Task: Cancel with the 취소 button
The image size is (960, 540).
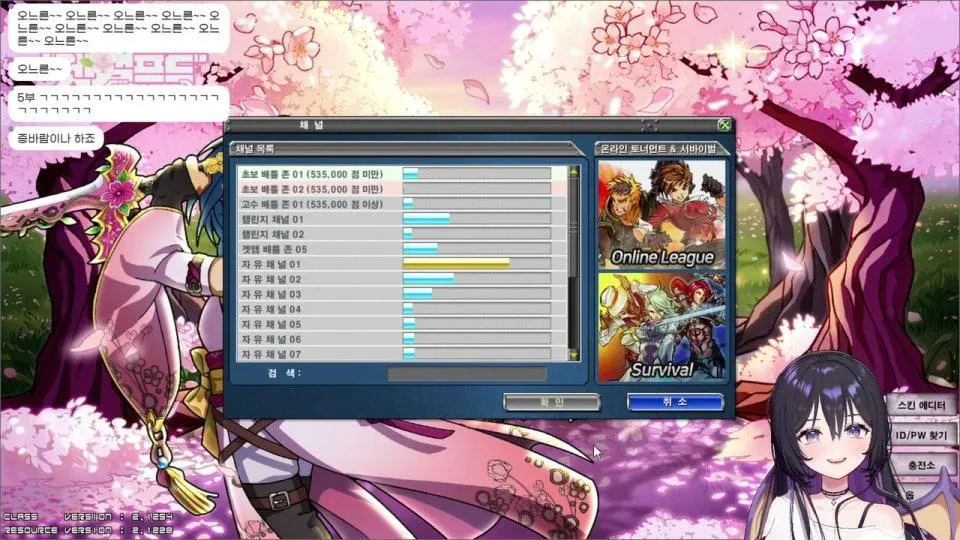Action: pos(675,402)
